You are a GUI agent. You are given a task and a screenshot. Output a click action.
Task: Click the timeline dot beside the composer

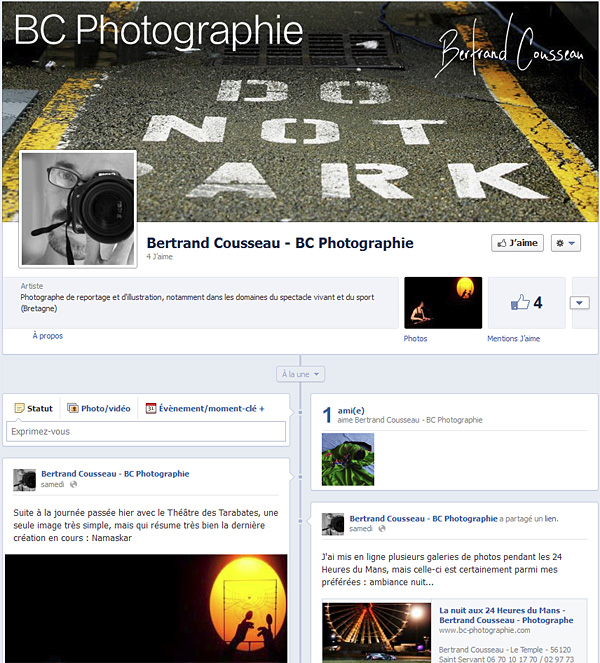(300, 412)
